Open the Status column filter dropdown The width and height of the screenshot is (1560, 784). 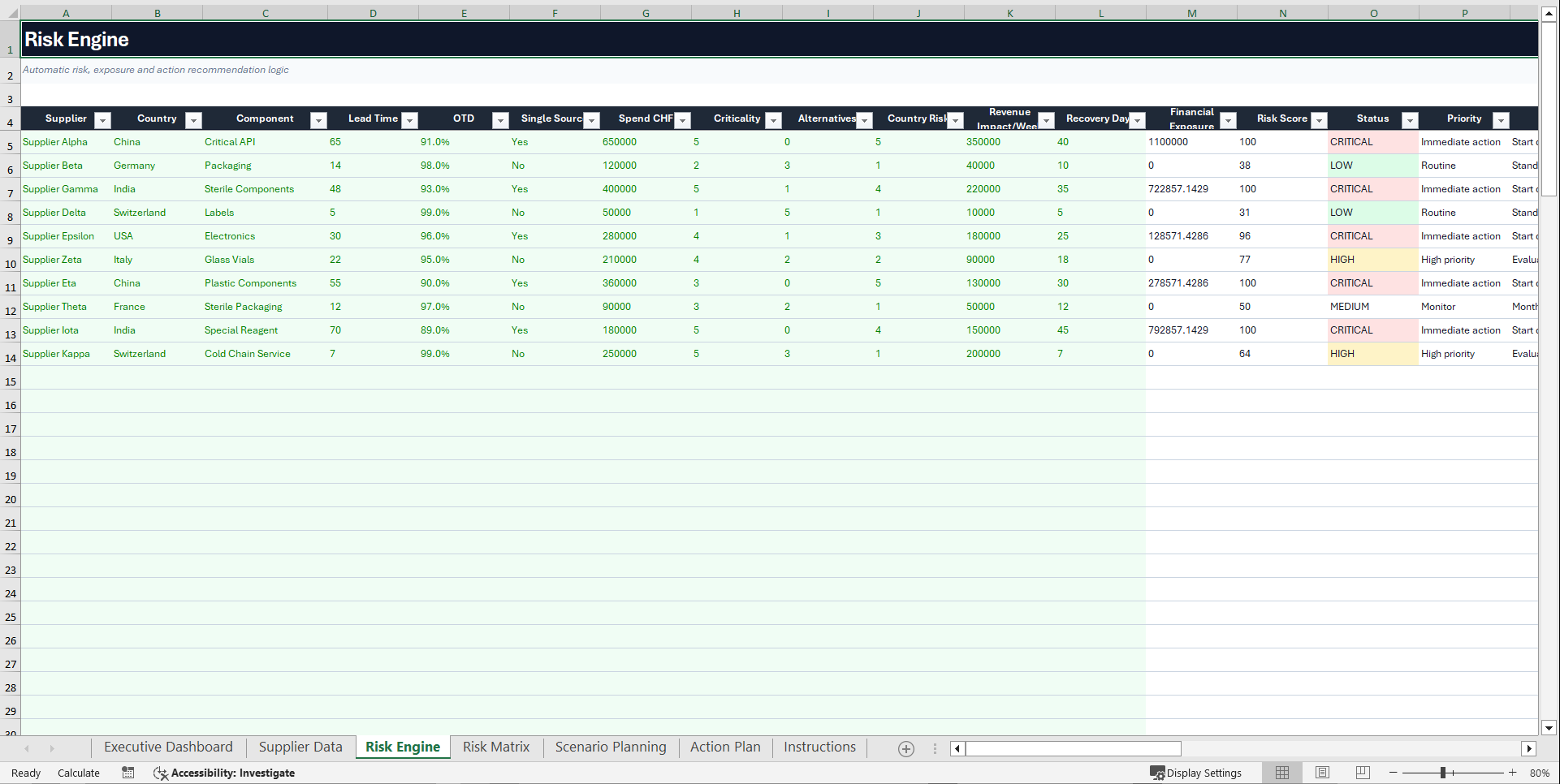(x=1411, y=120)
